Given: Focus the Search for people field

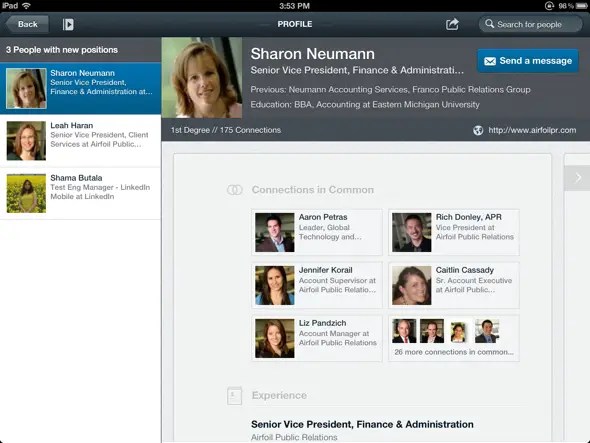Looking at the screenshot, I should pyautogui.click(x=530, y=24).
